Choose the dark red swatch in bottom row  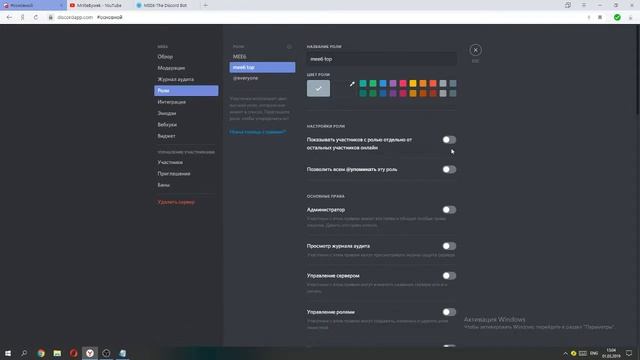click(x=433, y=93)
